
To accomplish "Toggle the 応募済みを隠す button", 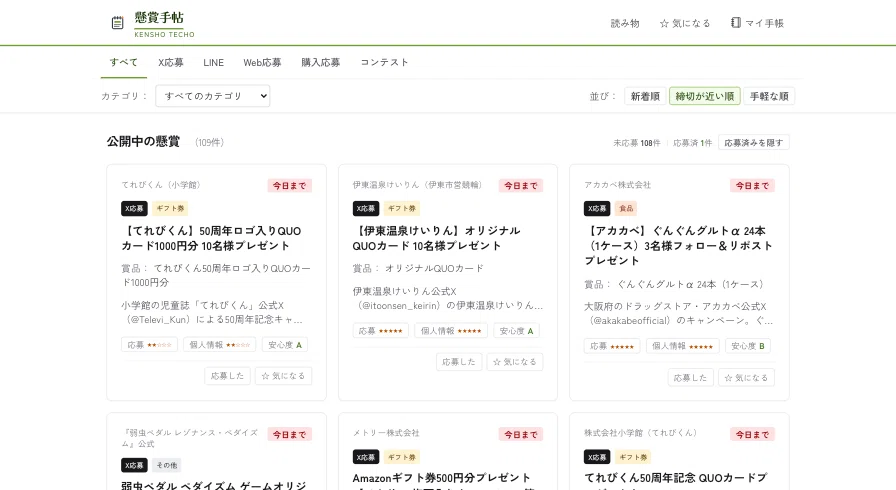I will point(754,142).
